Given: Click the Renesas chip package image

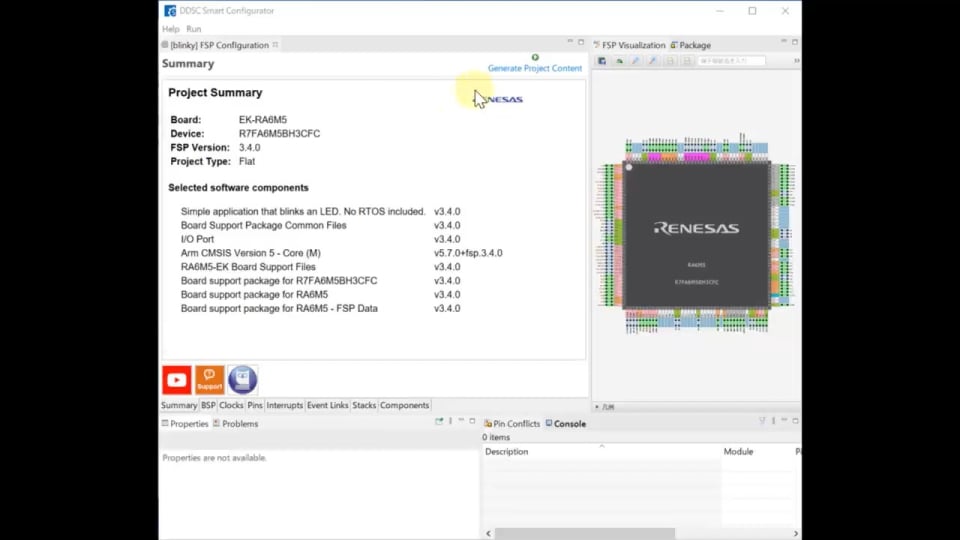Looking at the screenshot, I should (697, 234).
